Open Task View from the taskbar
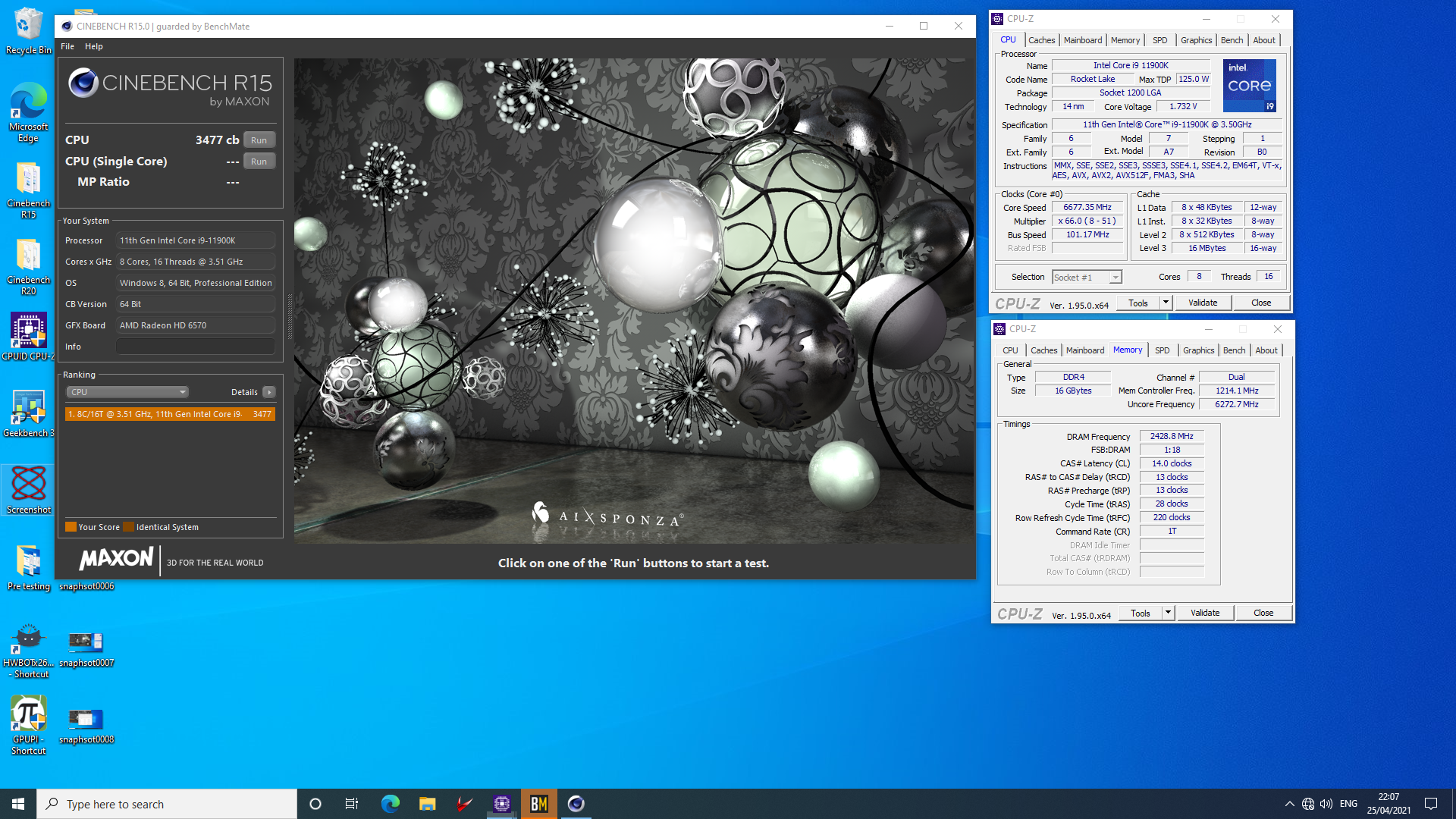Screen dimensions: 1456x819 click(352, 804)
